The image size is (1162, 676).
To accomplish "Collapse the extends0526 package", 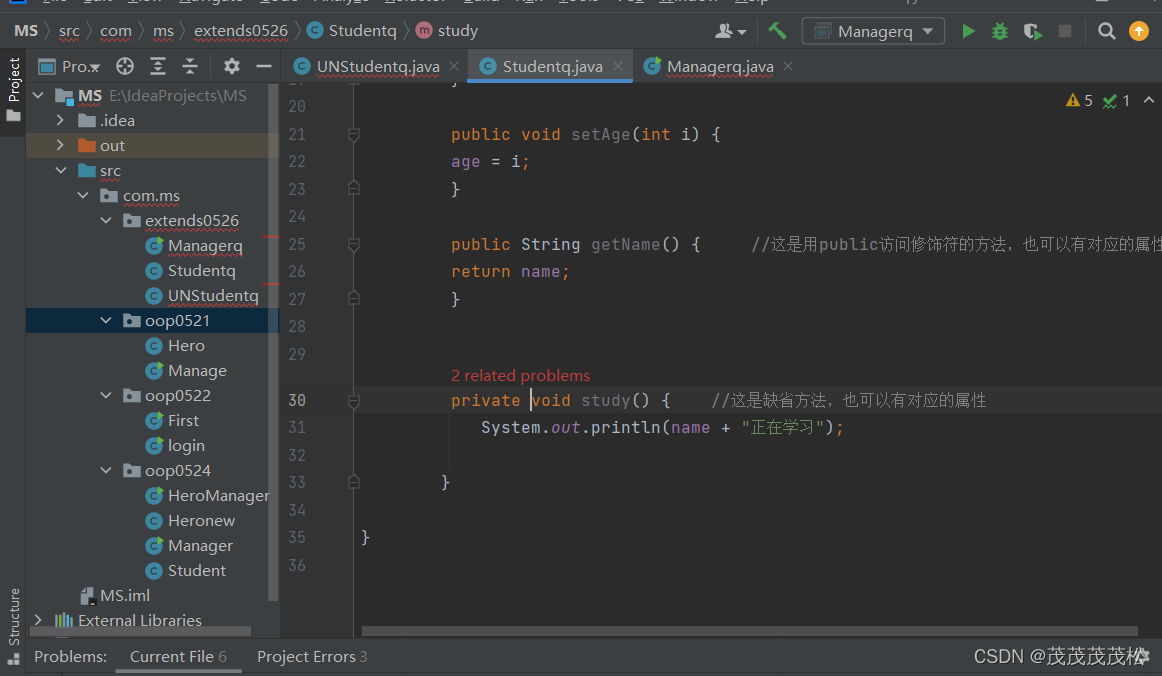I will [106, 221].
